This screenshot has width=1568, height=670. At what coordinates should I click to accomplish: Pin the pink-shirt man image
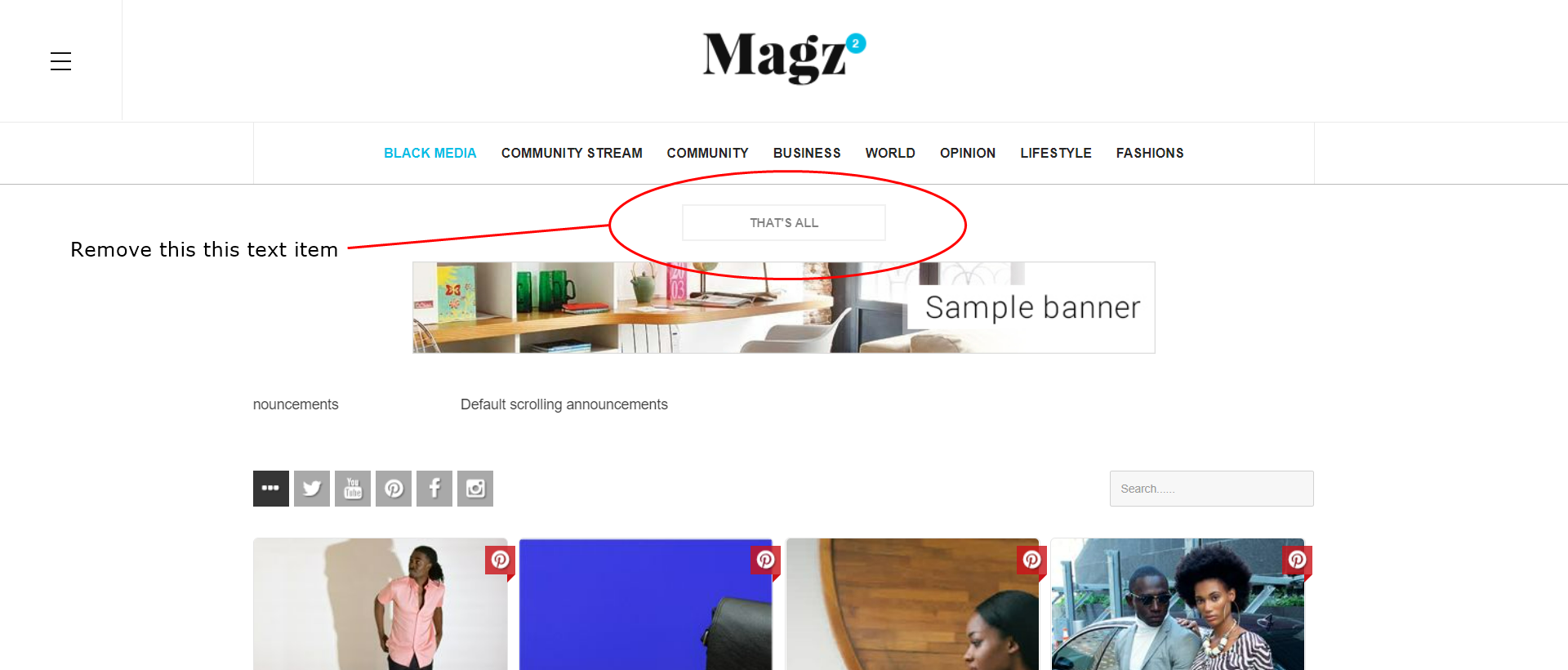point(500,561)
